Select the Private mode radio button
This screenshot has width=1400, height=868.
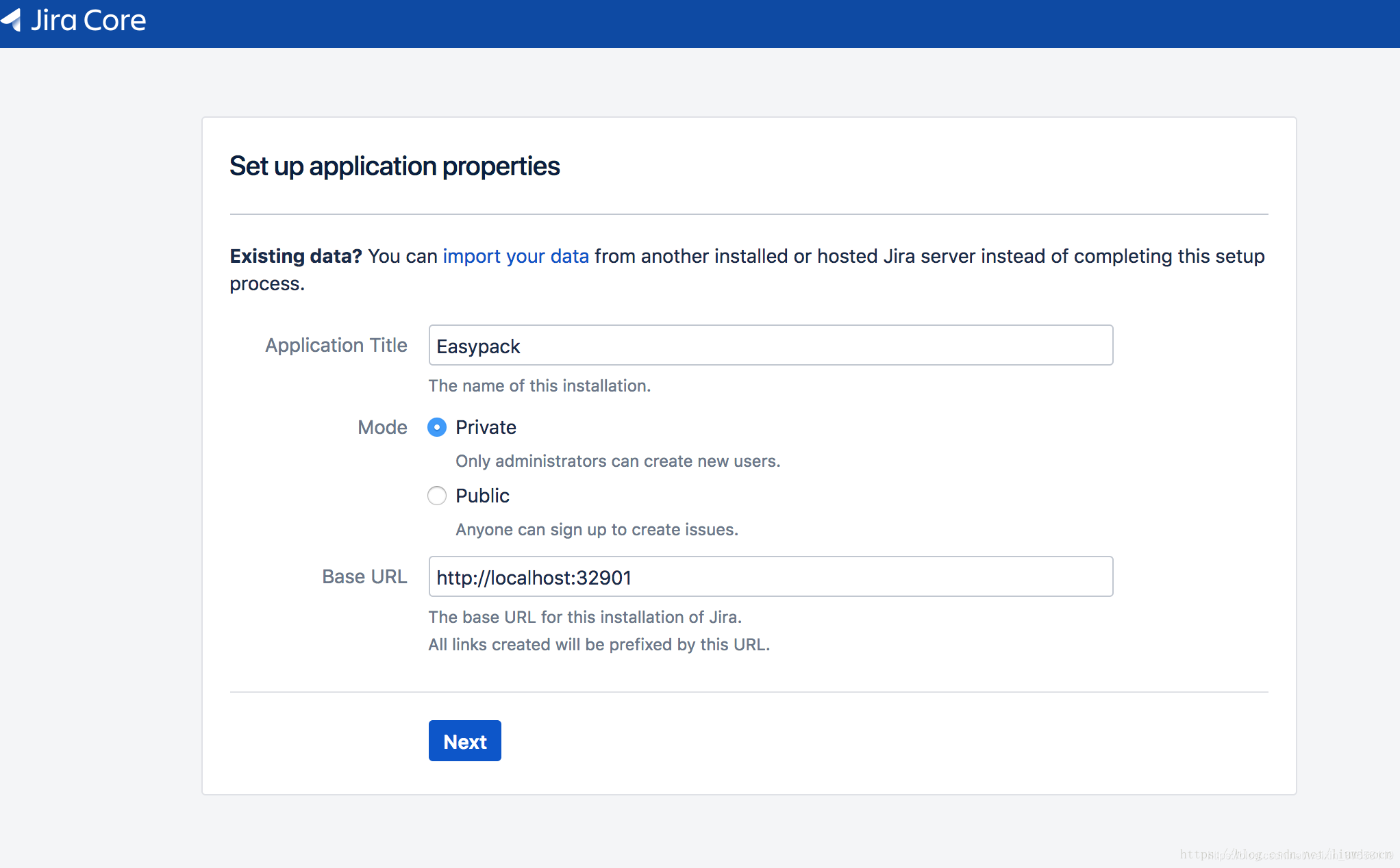[437, 427]
